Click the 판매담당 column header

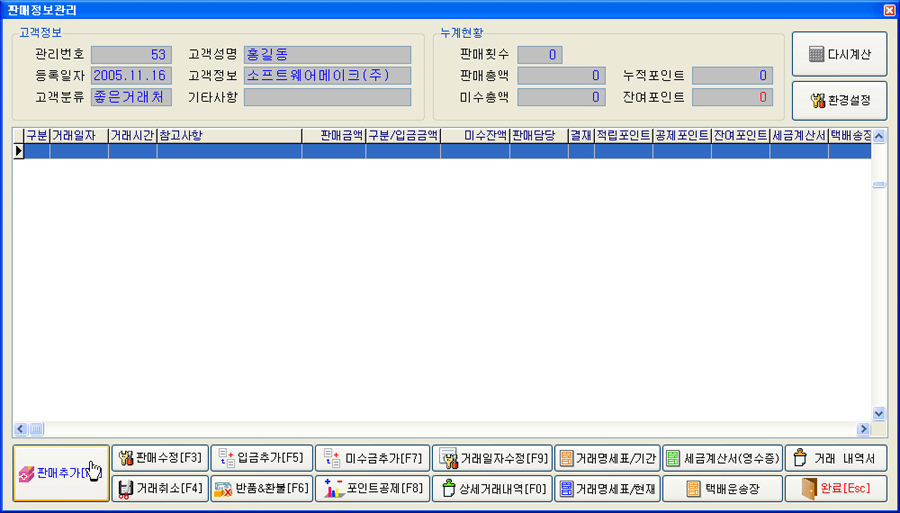tap(539, 135)
